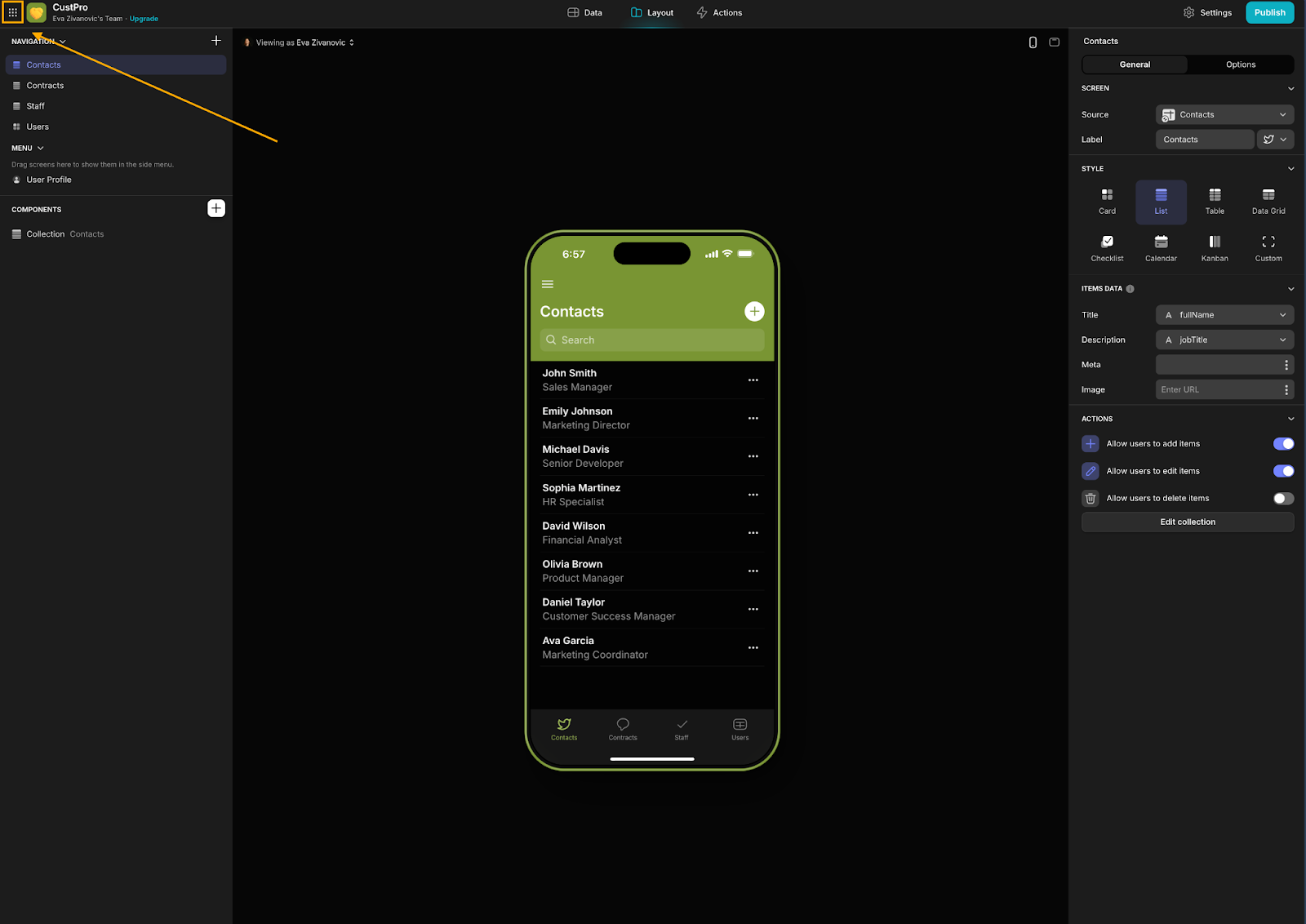
Task: Add a new navigation screen with plus icon
Action: (216, 41)
